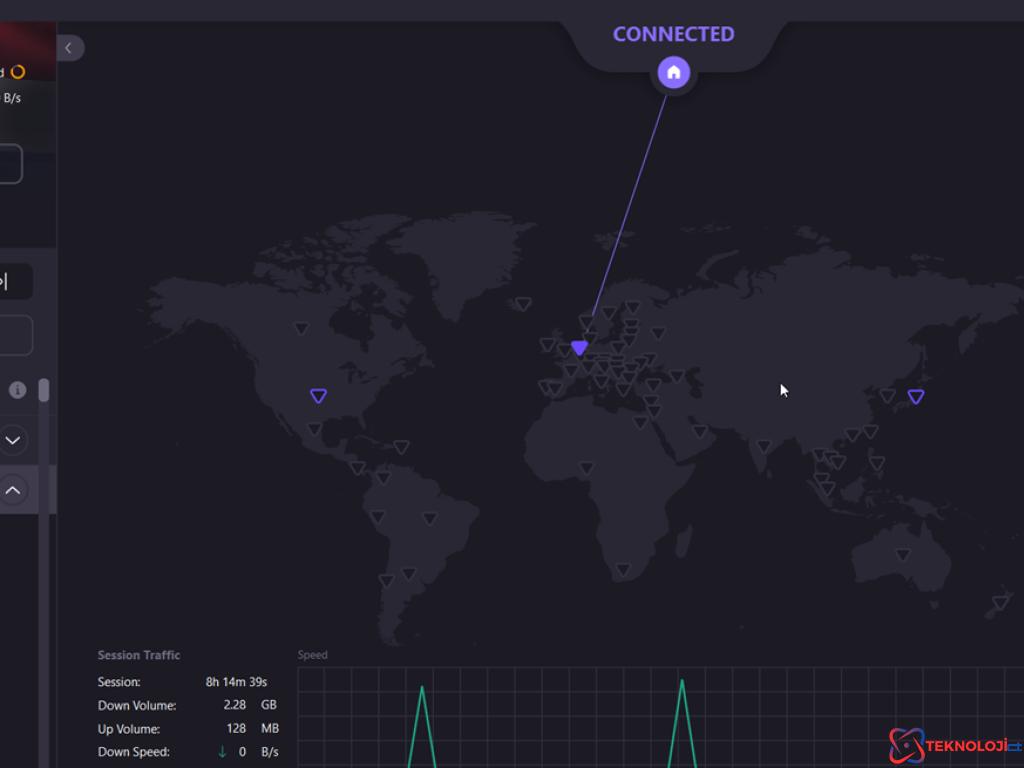Select the Japan server marker
The height and width of the screenshot is (768, 1024).
click(915, 397)
